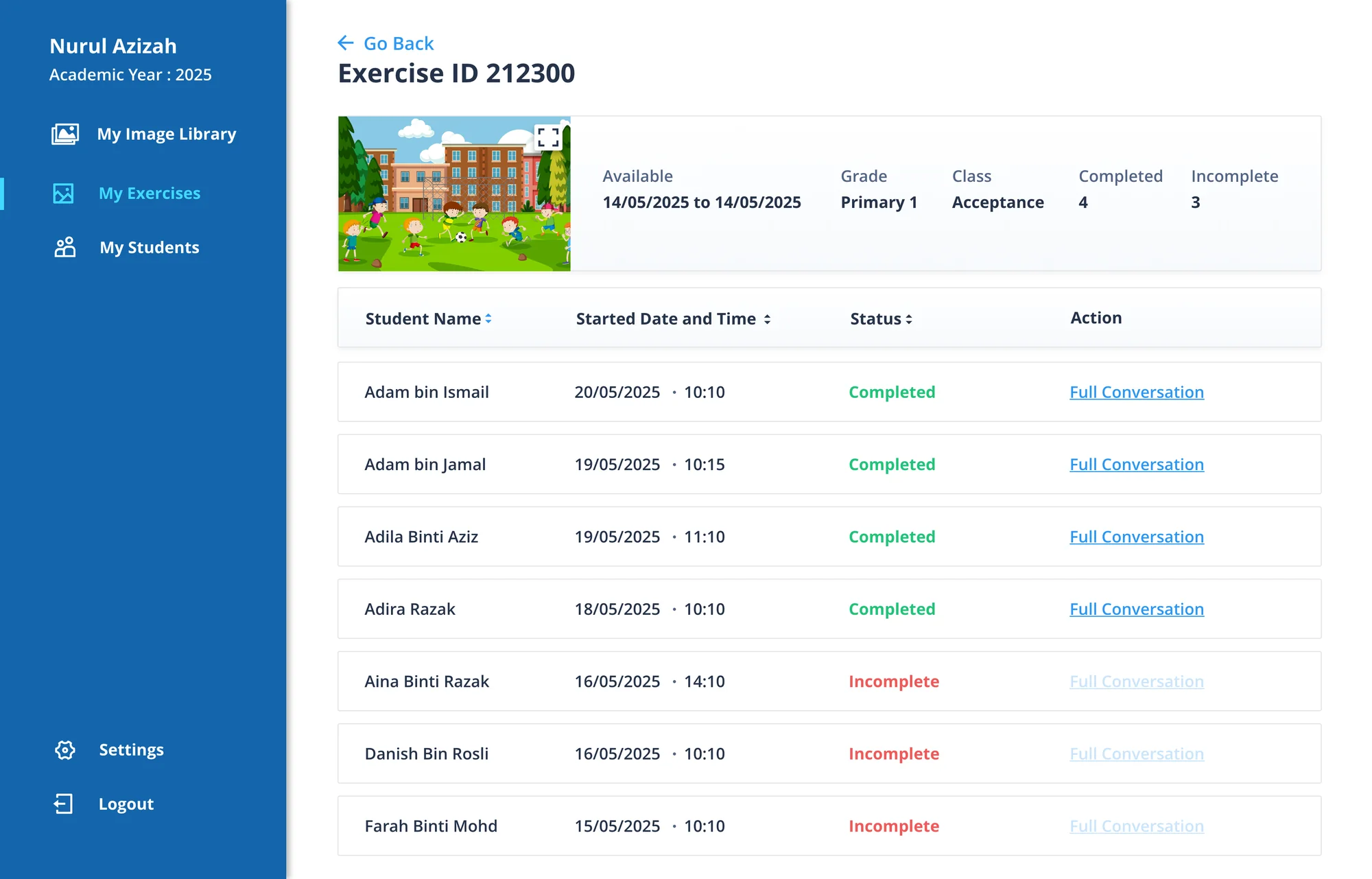Click Full Conversation for Danish Bin Rosli

pyautogui.click(x=1137, y=753)
